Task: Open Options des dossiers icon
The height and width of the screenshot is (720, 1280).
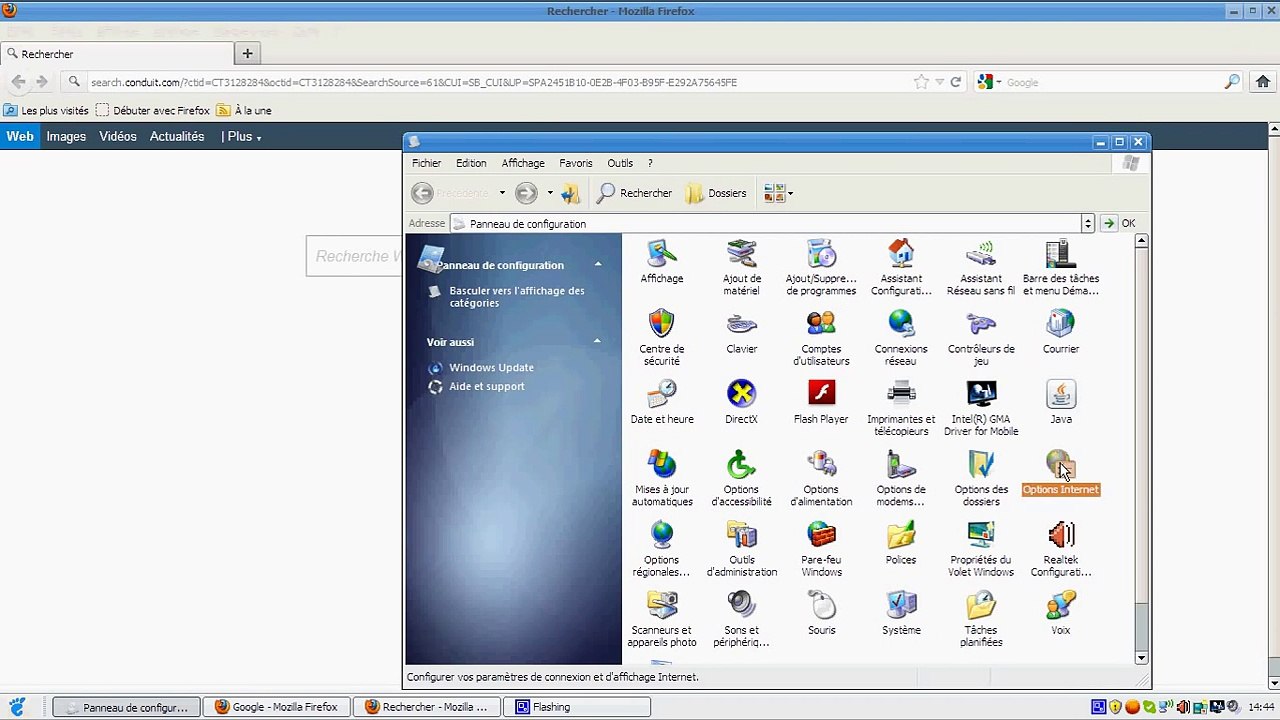Action: point(981,478)
